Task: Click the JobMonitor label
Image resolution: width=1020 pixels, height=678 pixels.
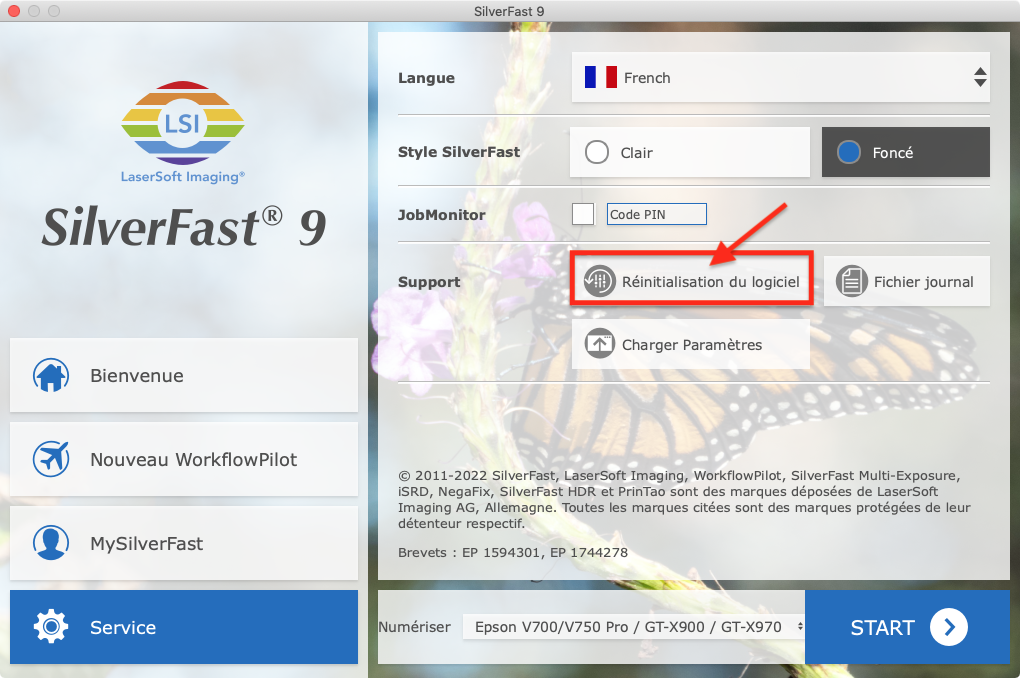Action: [441, 214]
